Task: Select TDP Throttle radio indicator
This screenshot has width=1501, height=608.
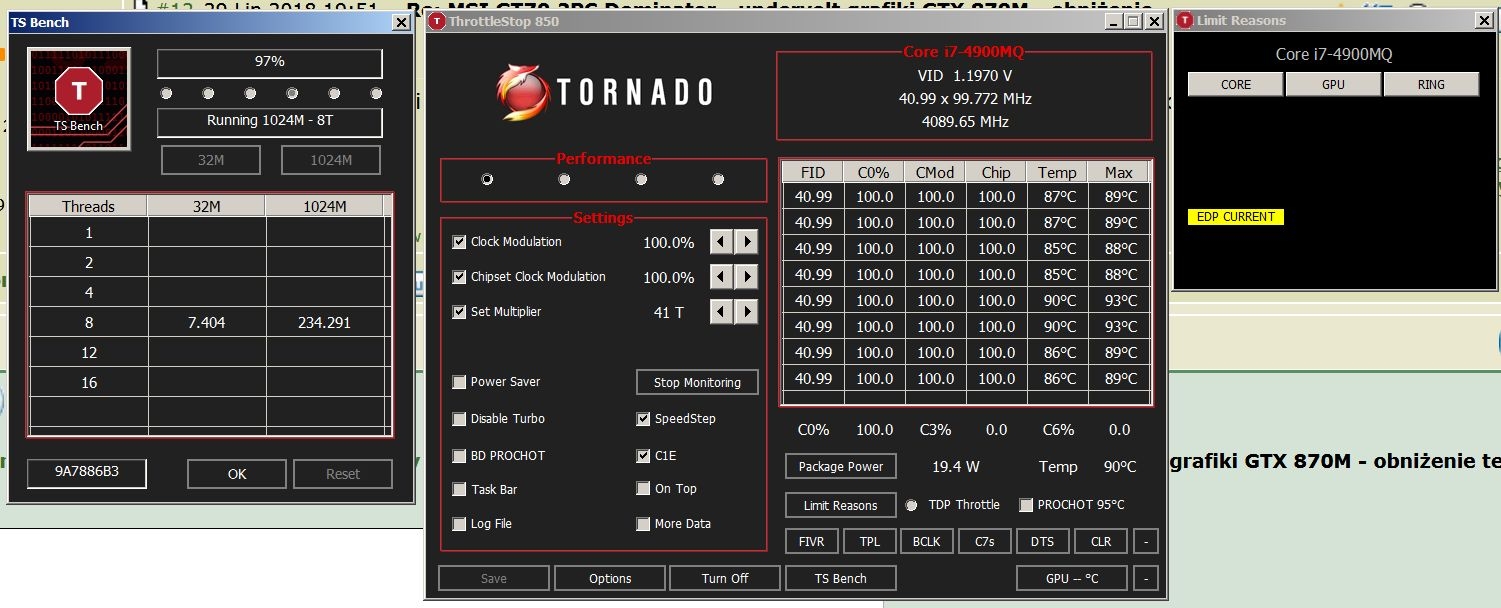Action: pos(911,505)
